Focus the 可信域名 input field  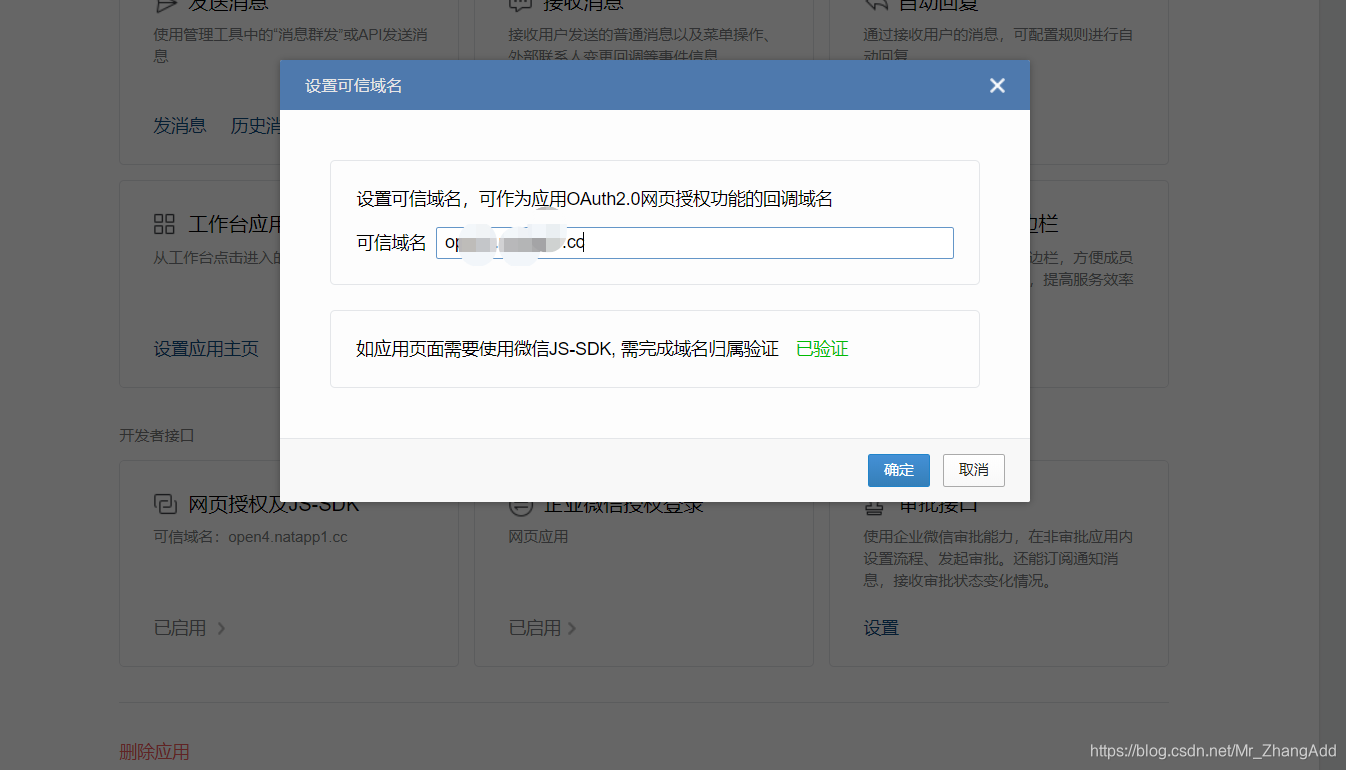pos(694,242)
